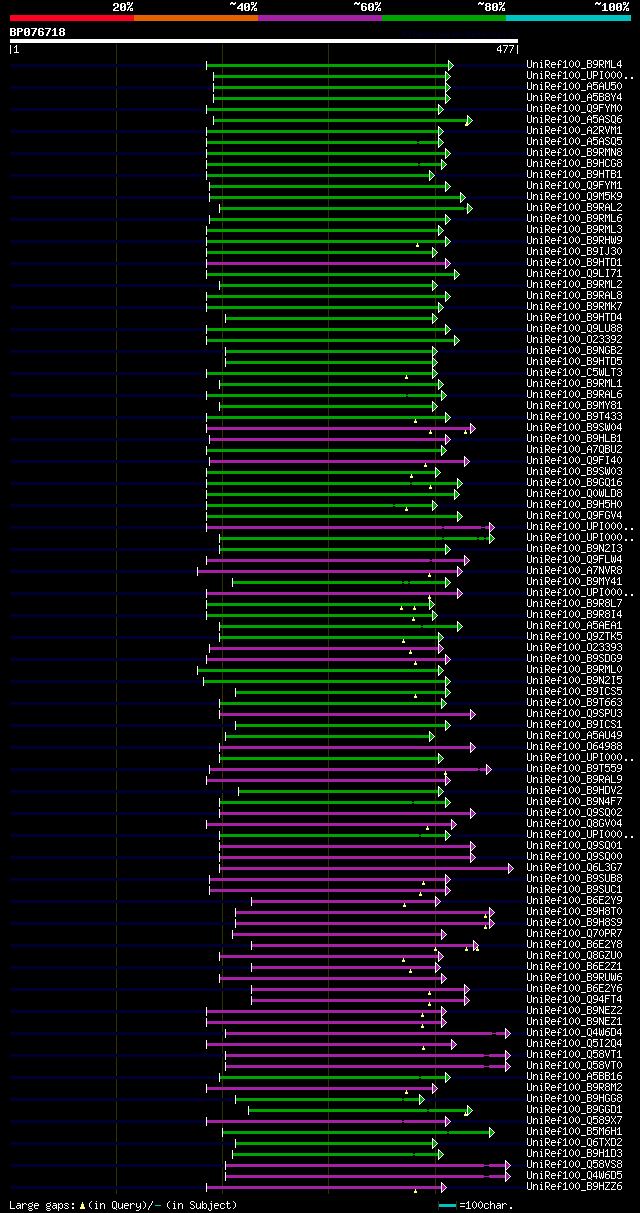The width and height of the screenshot is (640, 1213).
Task: Select hit label UniRef100_Q4W6D4
Action: 574,1033
